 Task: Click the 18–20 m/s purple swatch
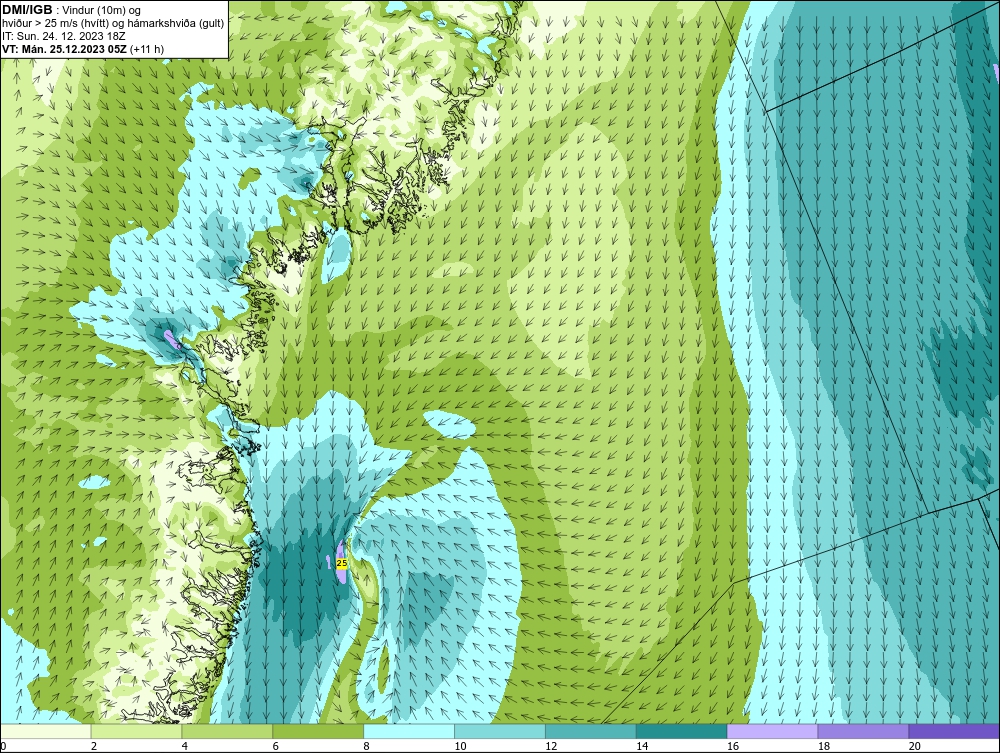864,731
